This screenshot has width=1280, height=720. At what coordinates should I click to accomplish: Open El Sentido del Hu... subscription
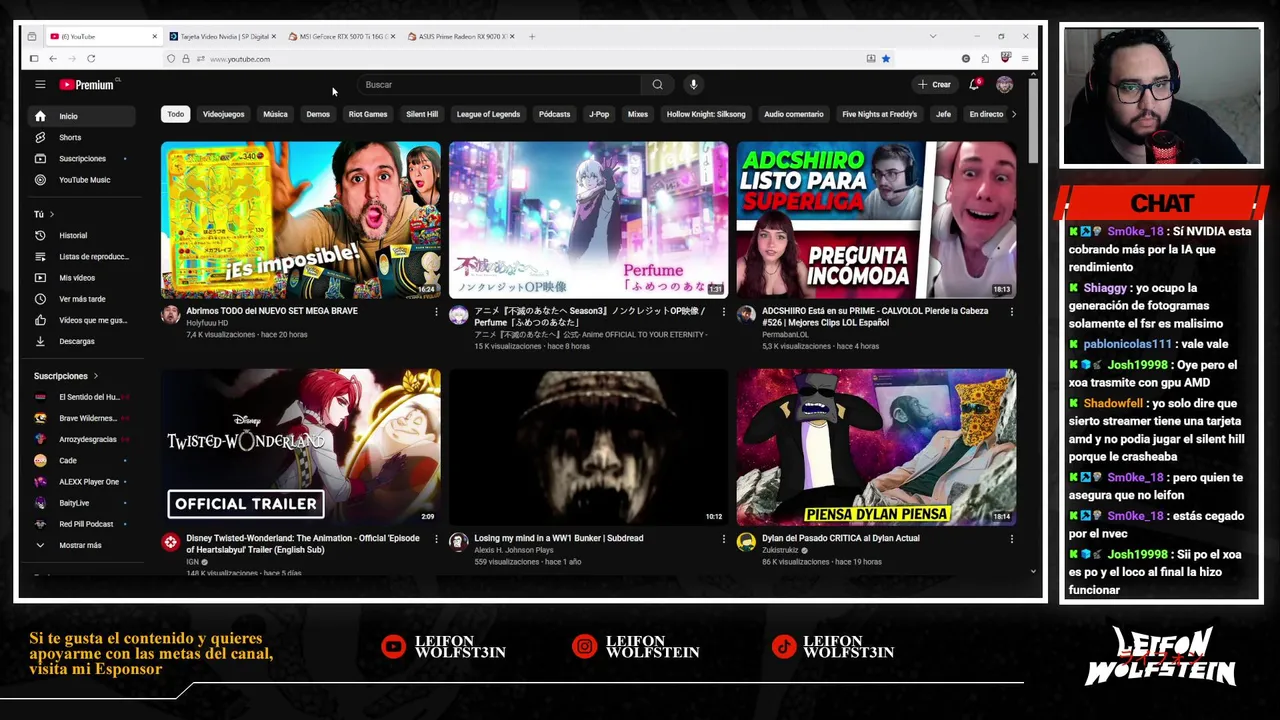pyautogui.click(x=83, y=397)
